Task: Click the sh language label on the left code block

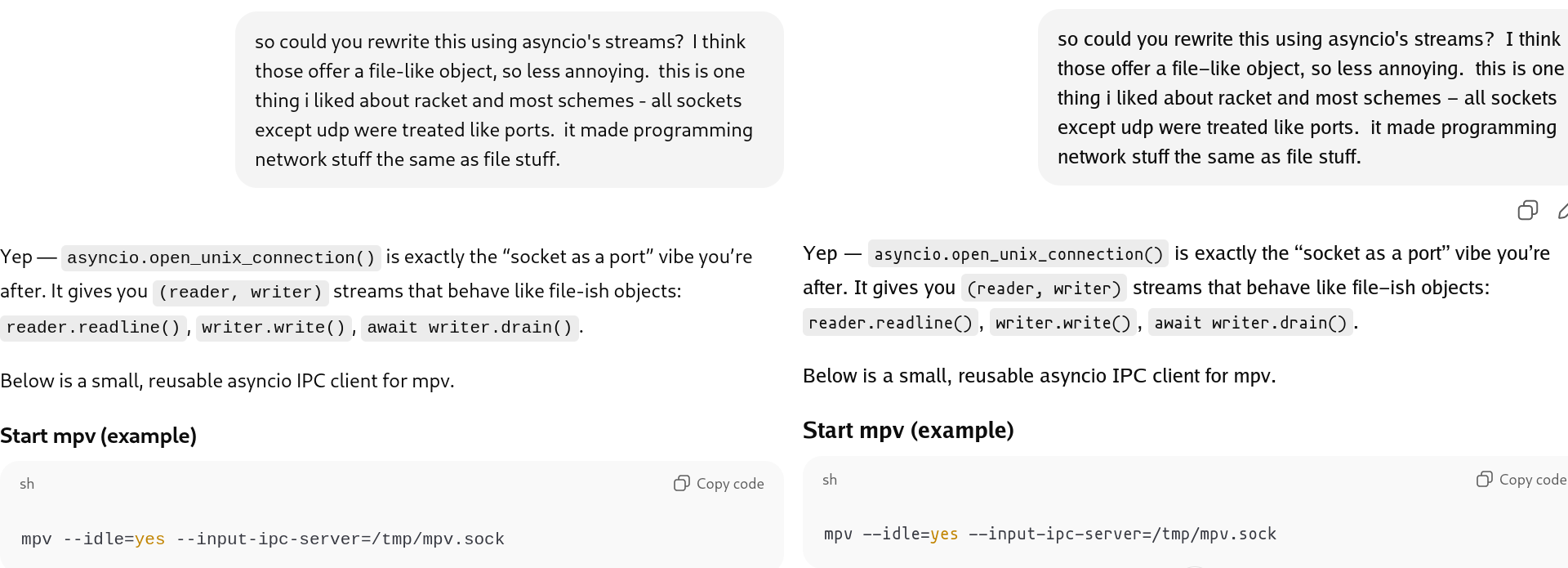Action: [26, 484]
